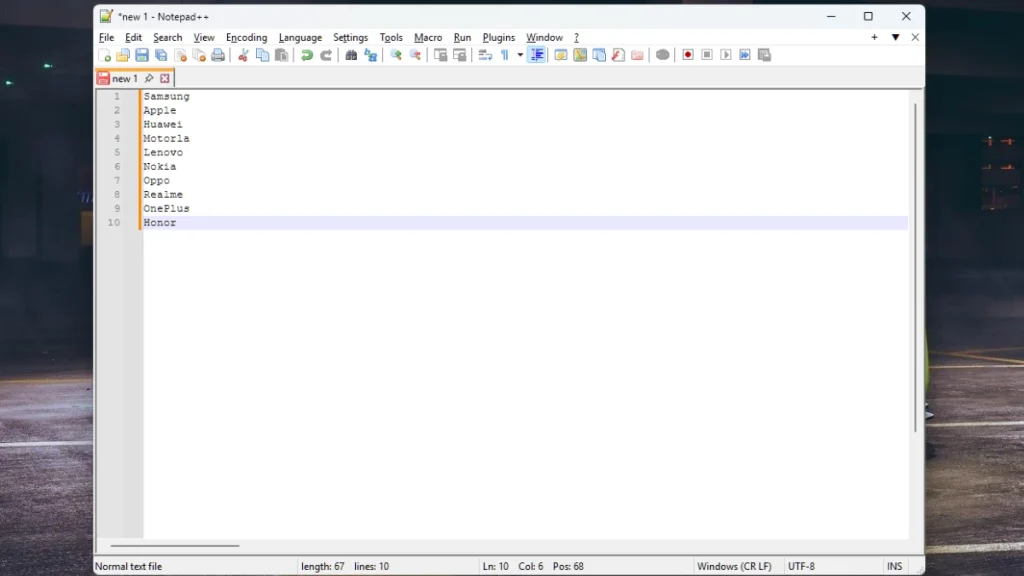Screen dimensions: 1024x576
Task: Click the monitoring (tail) eye icon
Action: pos(662,55)
